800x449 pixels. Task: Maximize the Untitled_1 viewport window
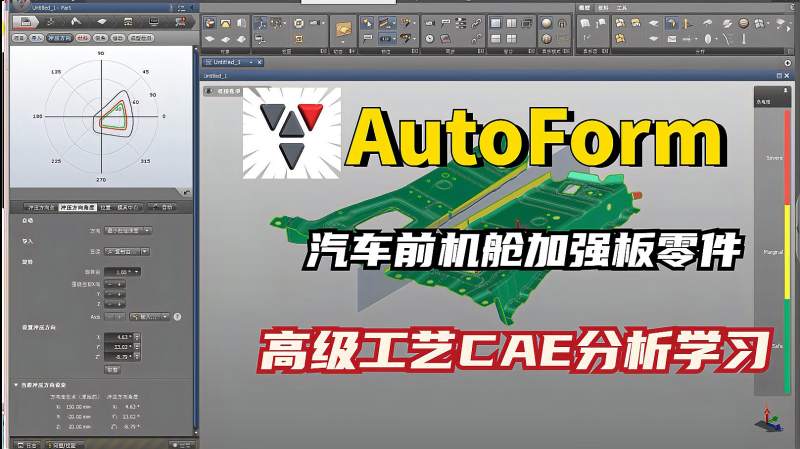point(779,76)
